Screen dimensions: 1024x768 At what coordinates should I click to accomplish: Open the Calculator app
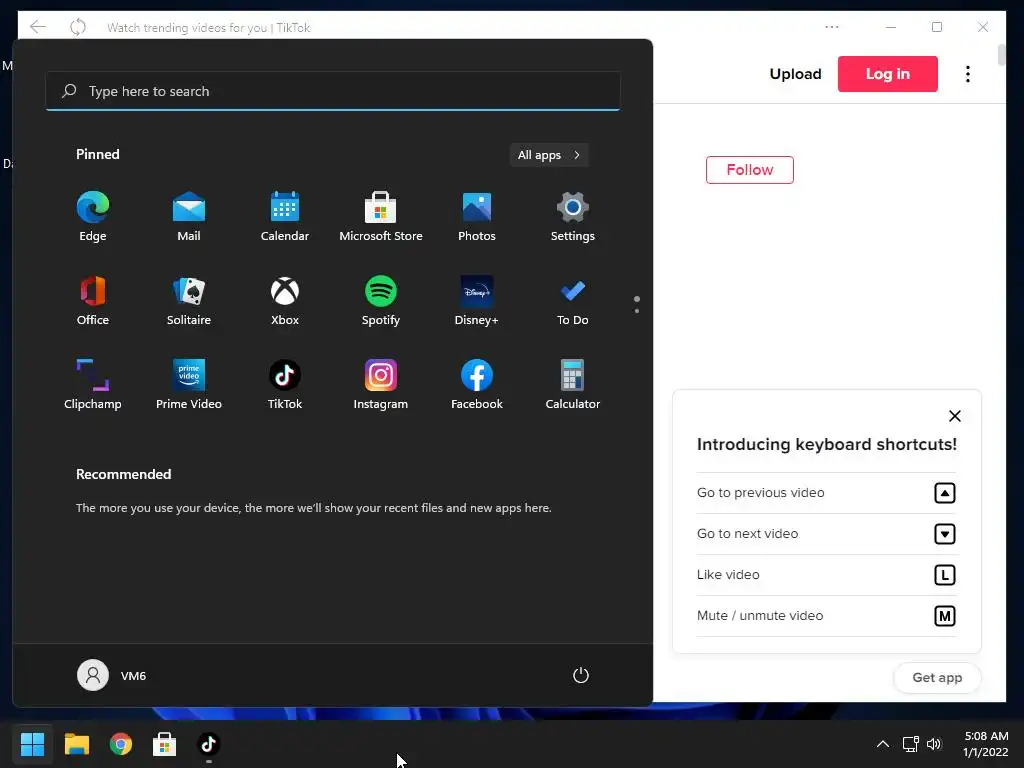(x=573, y=385)
